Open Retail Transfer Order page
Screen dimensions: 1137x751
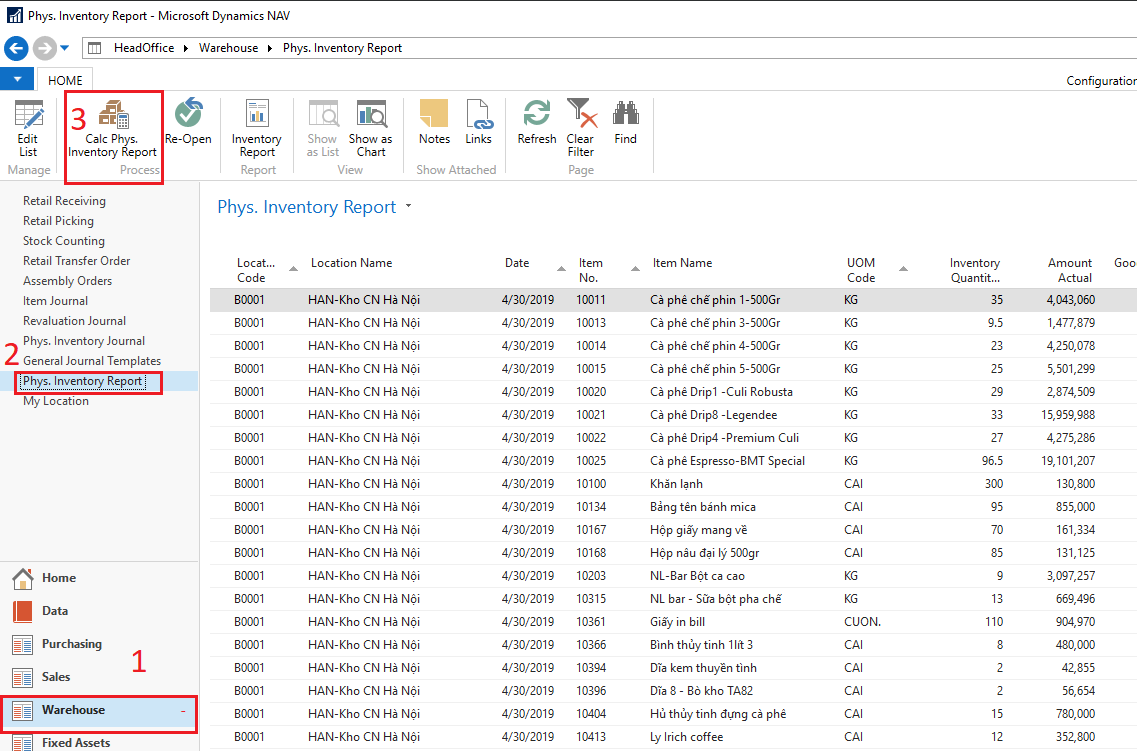(x=77, y=261)
